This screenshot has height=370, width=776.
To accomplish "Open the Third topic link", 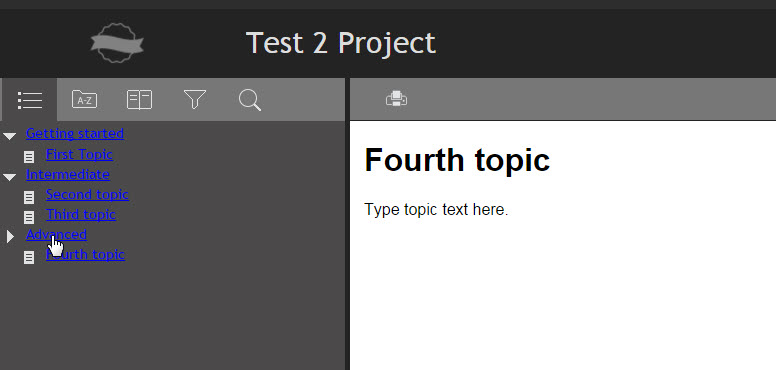I will point(81,215).
